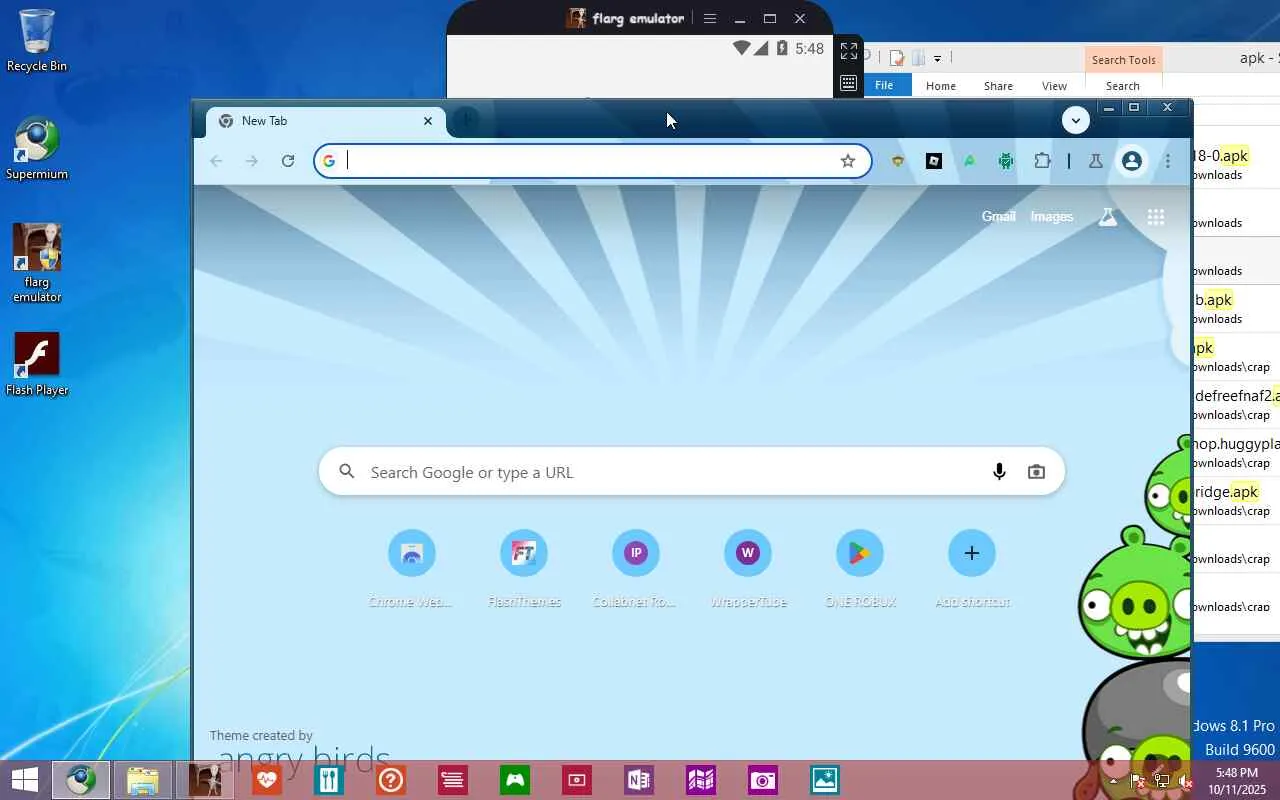Open the File menu in Explorer
The image size is (1280, 800).
click(884, 86)
